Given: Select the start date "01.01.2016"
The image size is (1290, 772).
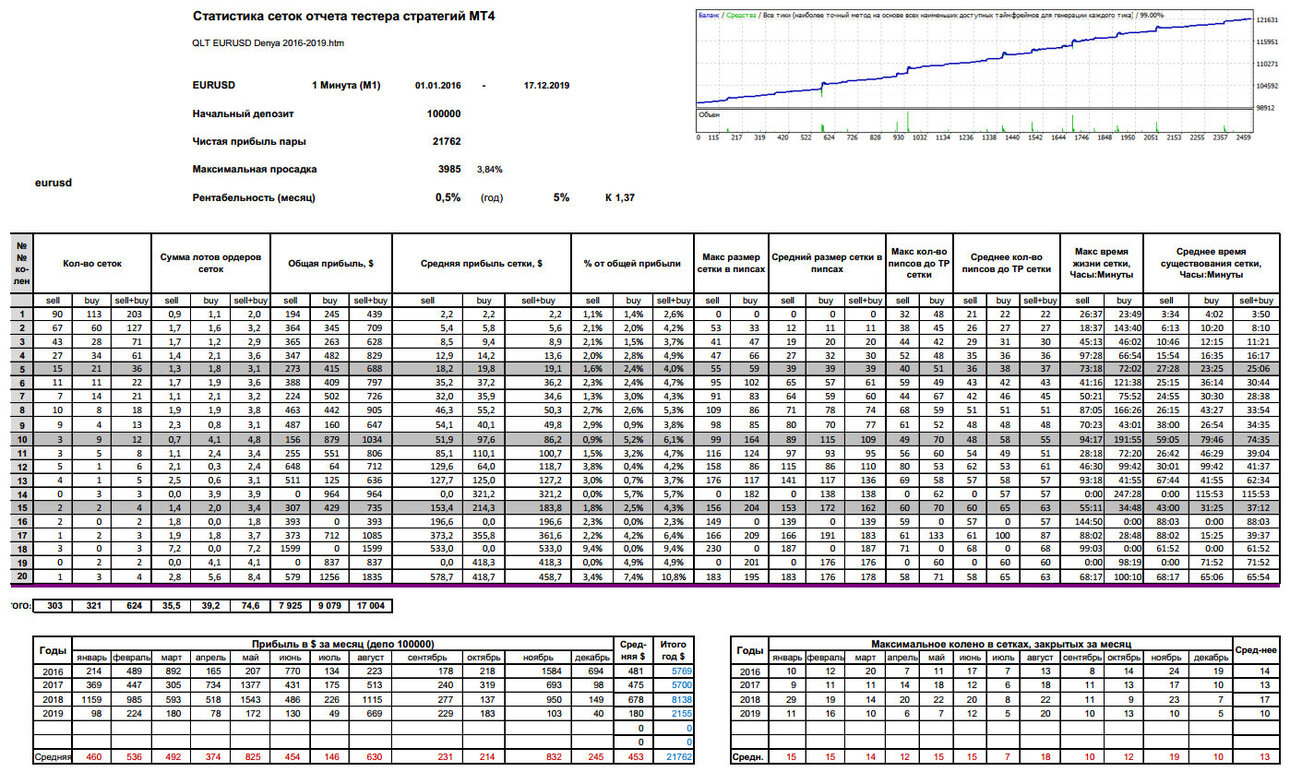Looking at the screenshot, I should [x=438, y=86].
